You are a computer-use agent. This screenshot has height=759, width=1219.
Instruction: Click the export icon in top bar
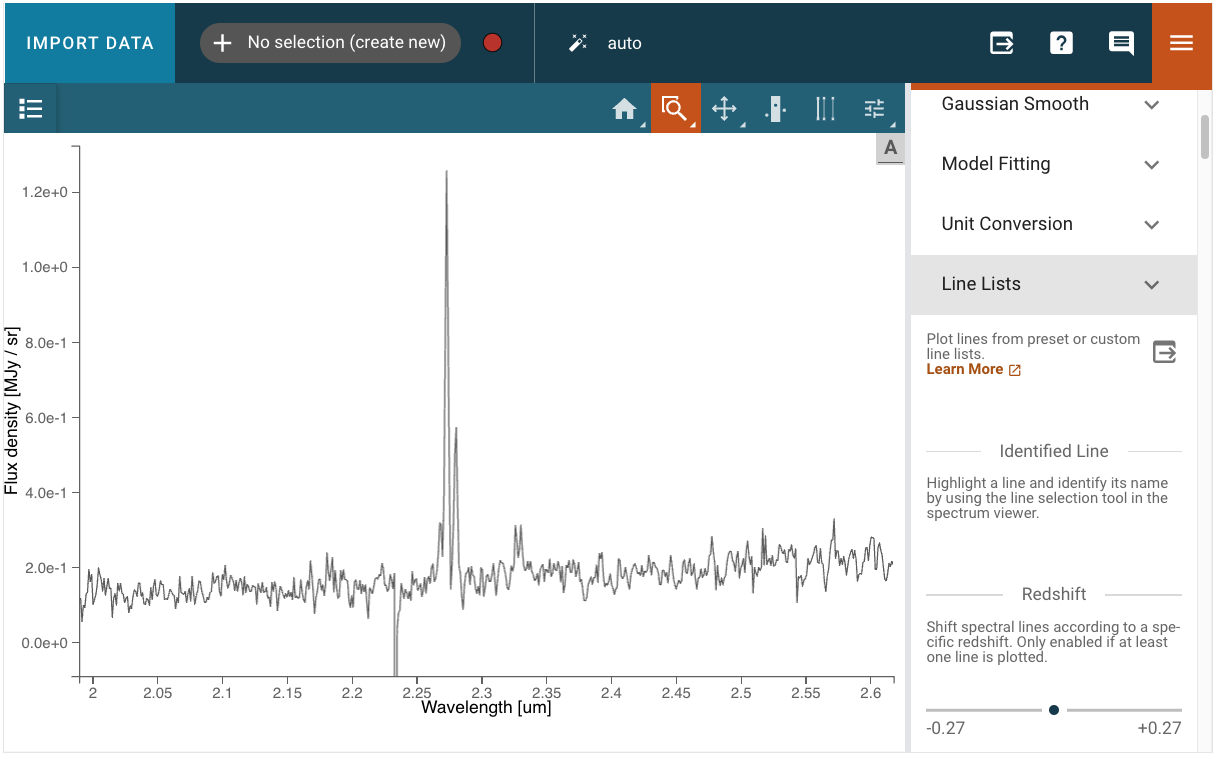tap(1001, 43)
